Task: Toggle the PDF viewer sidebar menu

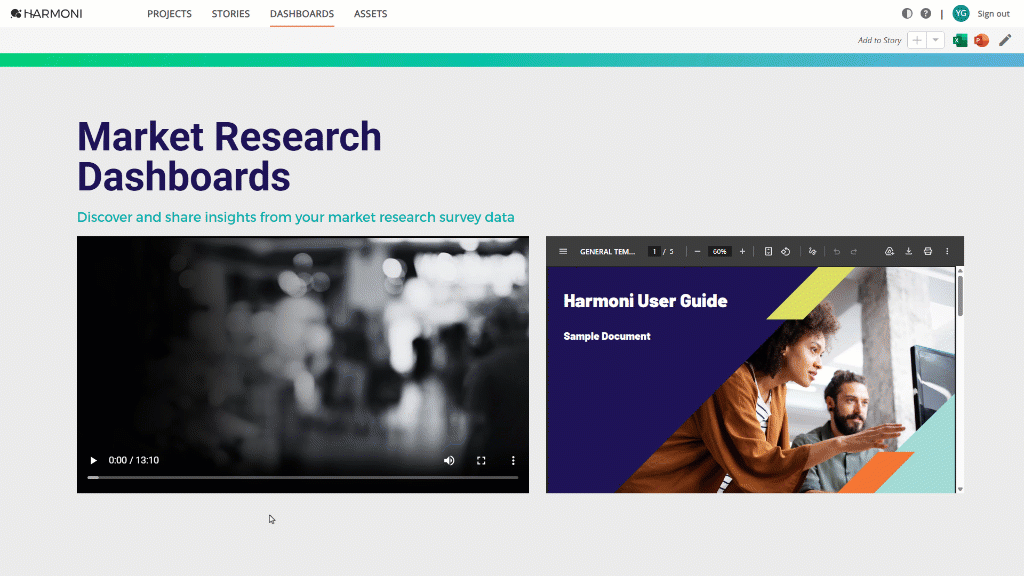Action: coord(563,251)
